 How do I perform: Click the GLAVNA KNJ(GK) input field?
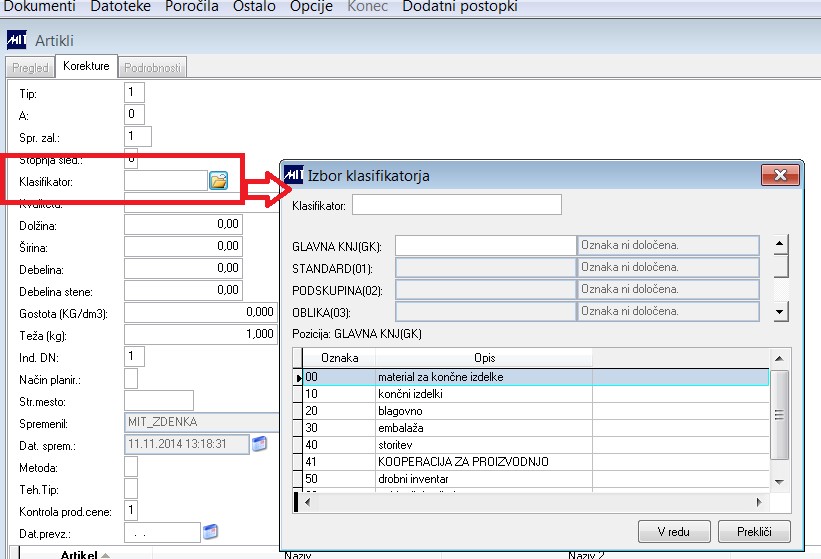click(485, 245)
